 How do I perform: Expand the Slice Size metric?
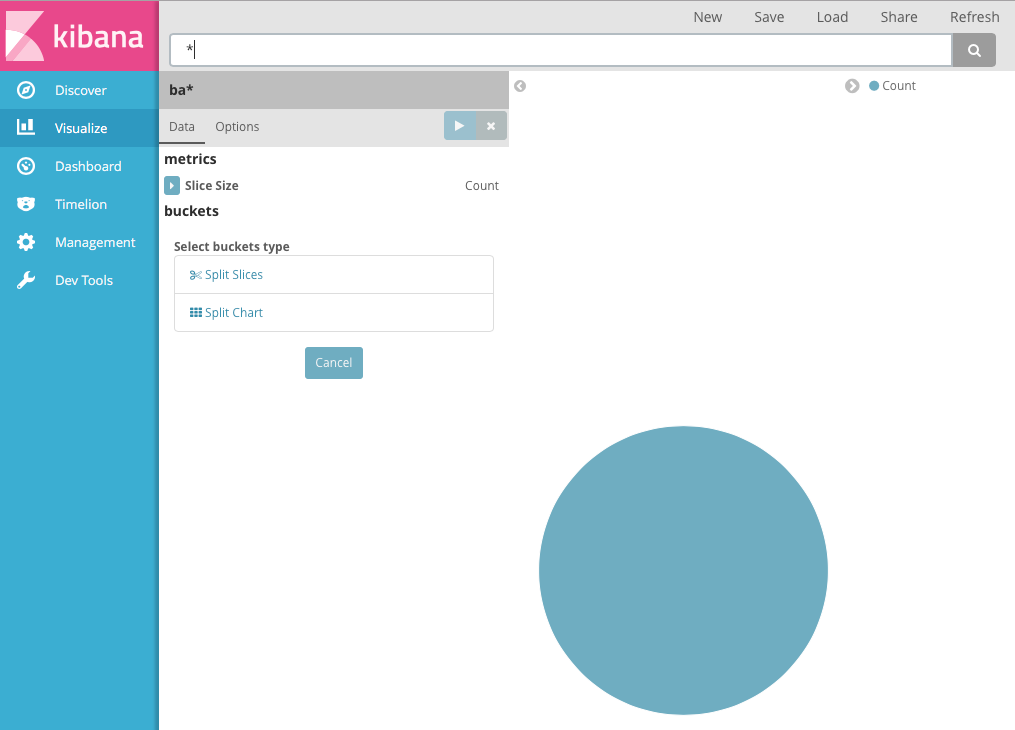[x=172, y=185]
